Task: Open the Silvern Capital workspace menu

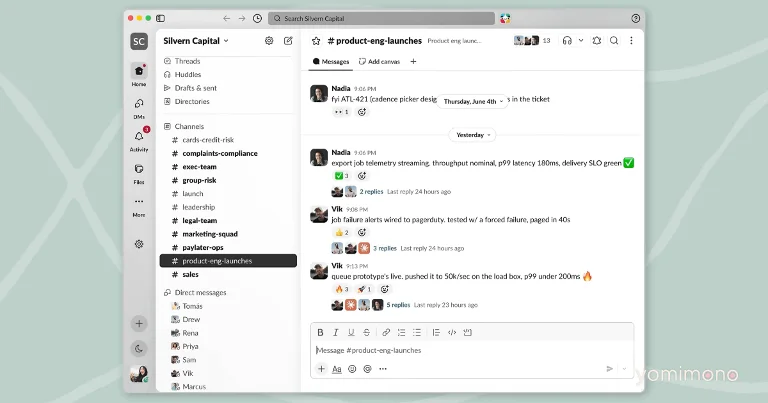Action: pyautogui.click(x=196, y=41)
